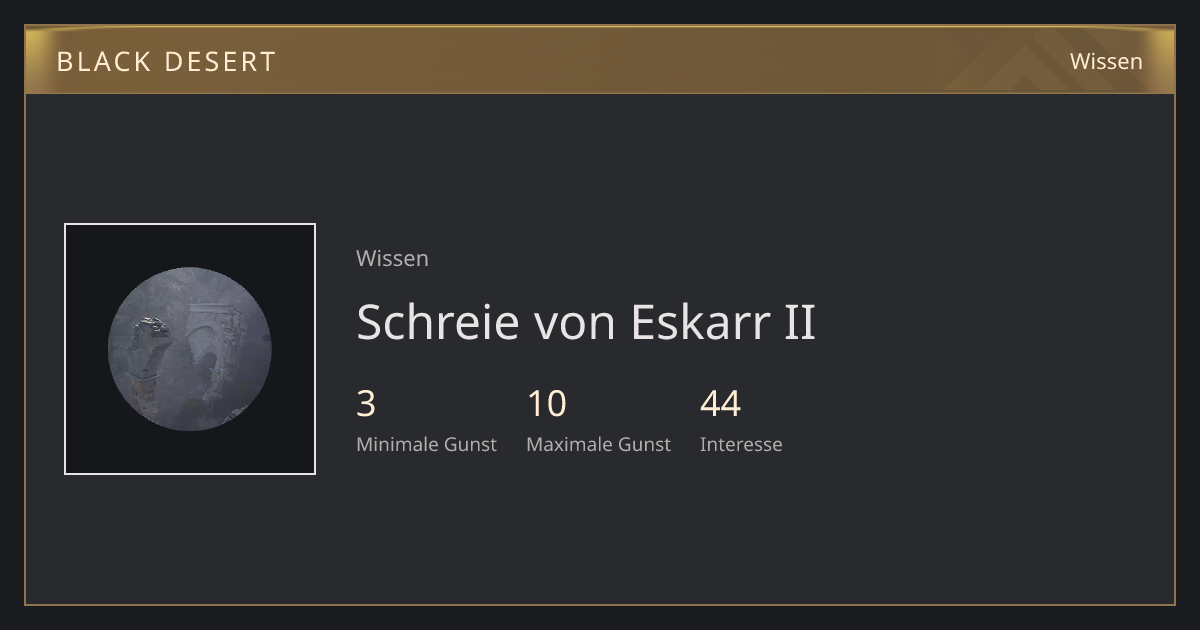Viewport: 1200px width, 630px height.
Task: Click the maximum favor value 10
Action: pos(546,404)
